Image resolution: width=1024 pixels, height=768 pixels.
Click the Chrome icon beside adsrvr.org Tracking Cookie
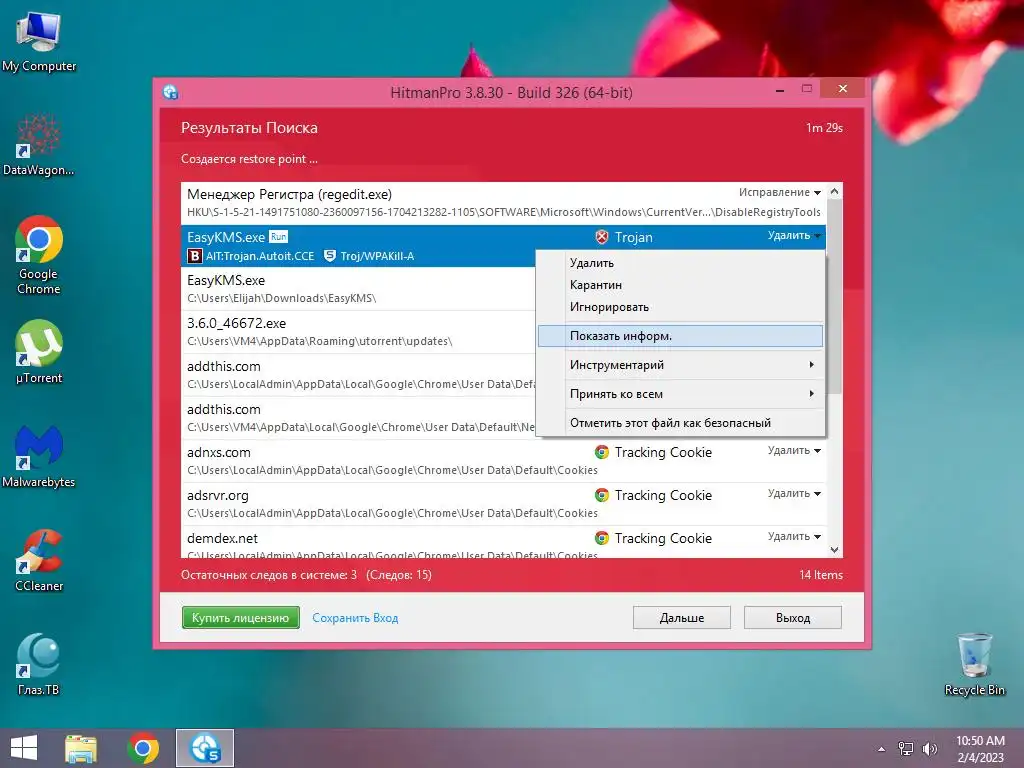(x=601, y=495)
